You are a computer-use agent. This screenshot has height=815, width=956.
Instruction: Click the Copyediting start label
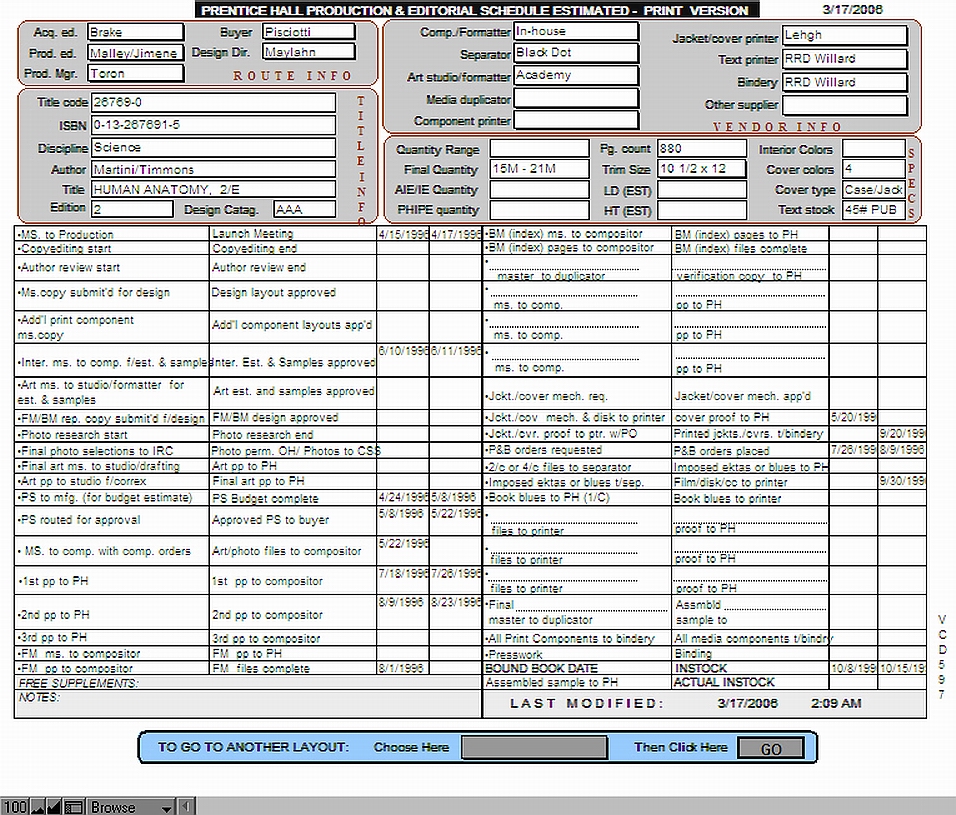click(x=65, y=249)
